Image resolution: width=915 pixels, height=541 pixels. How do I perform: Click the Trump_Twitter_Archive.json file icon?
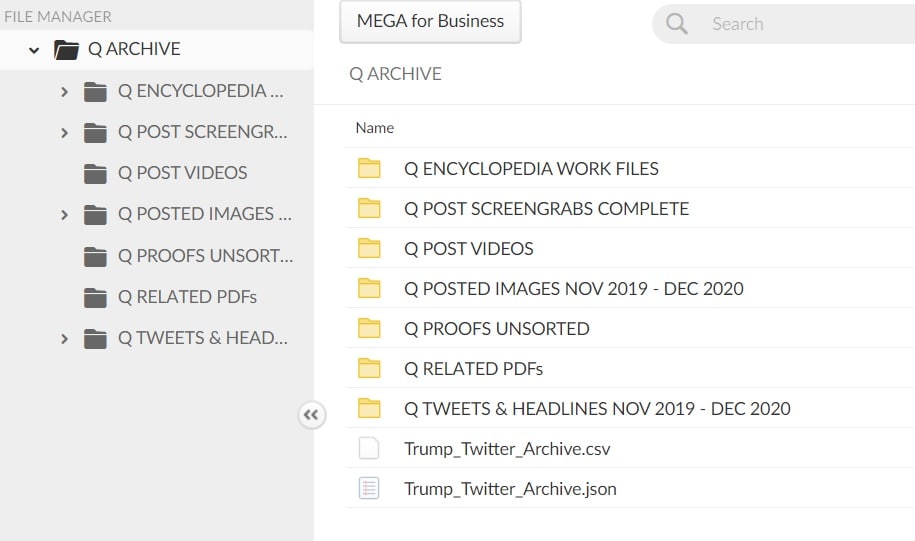(x=369, y=489)
